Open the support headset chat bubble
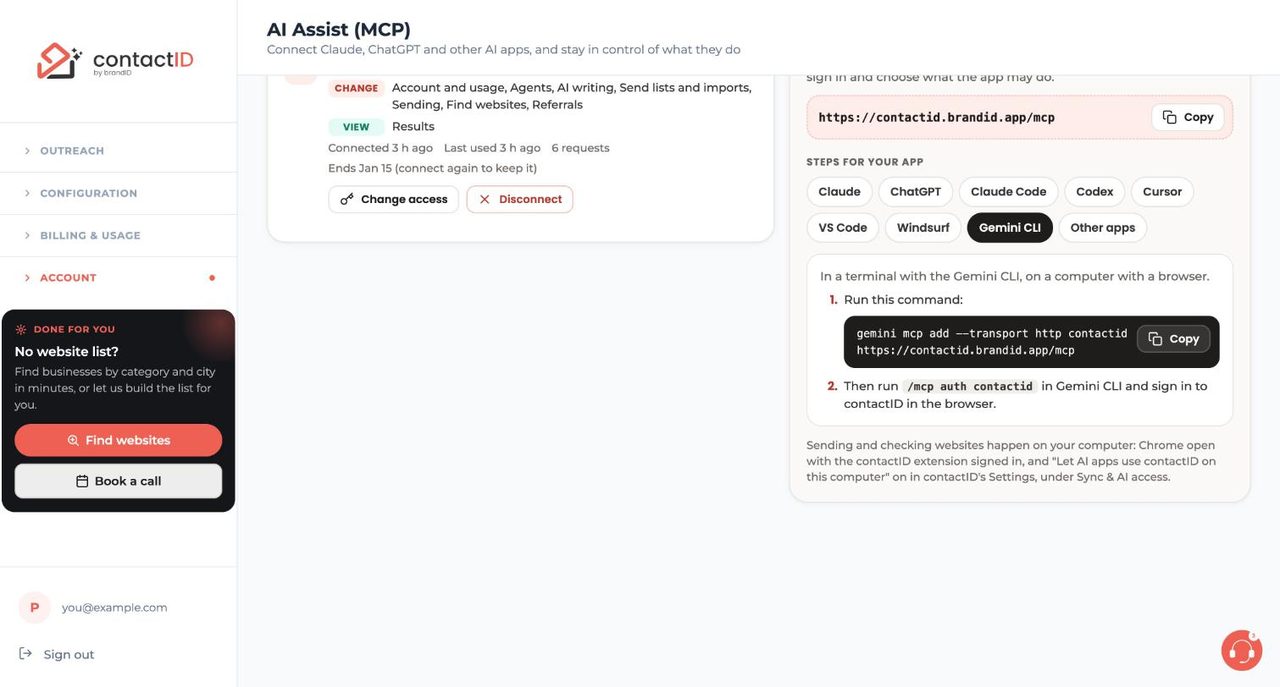This screenshot has width=1280, height=687. (x=1241, y=650)
